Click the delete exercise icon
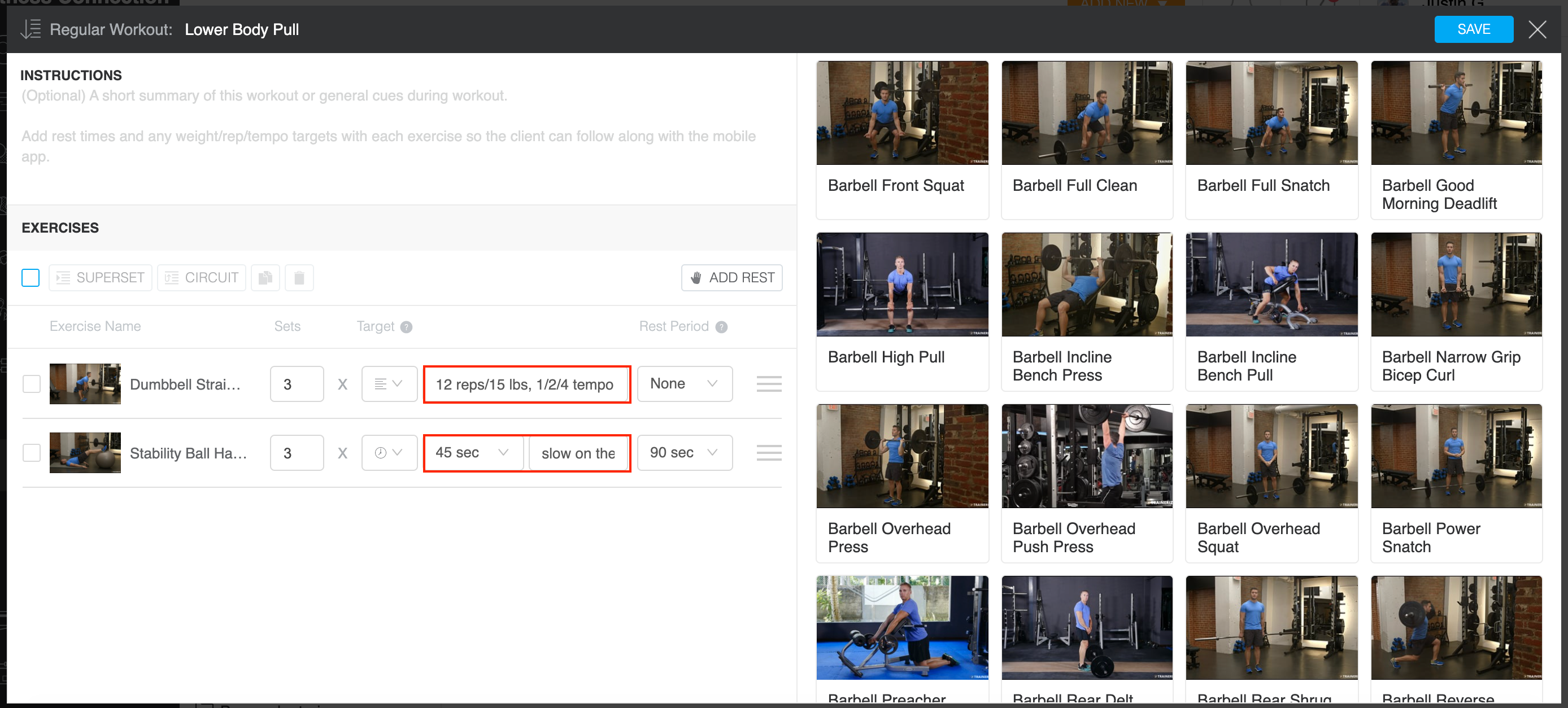This screenshot has width=1568, height=708. click(x=300, y=278)
